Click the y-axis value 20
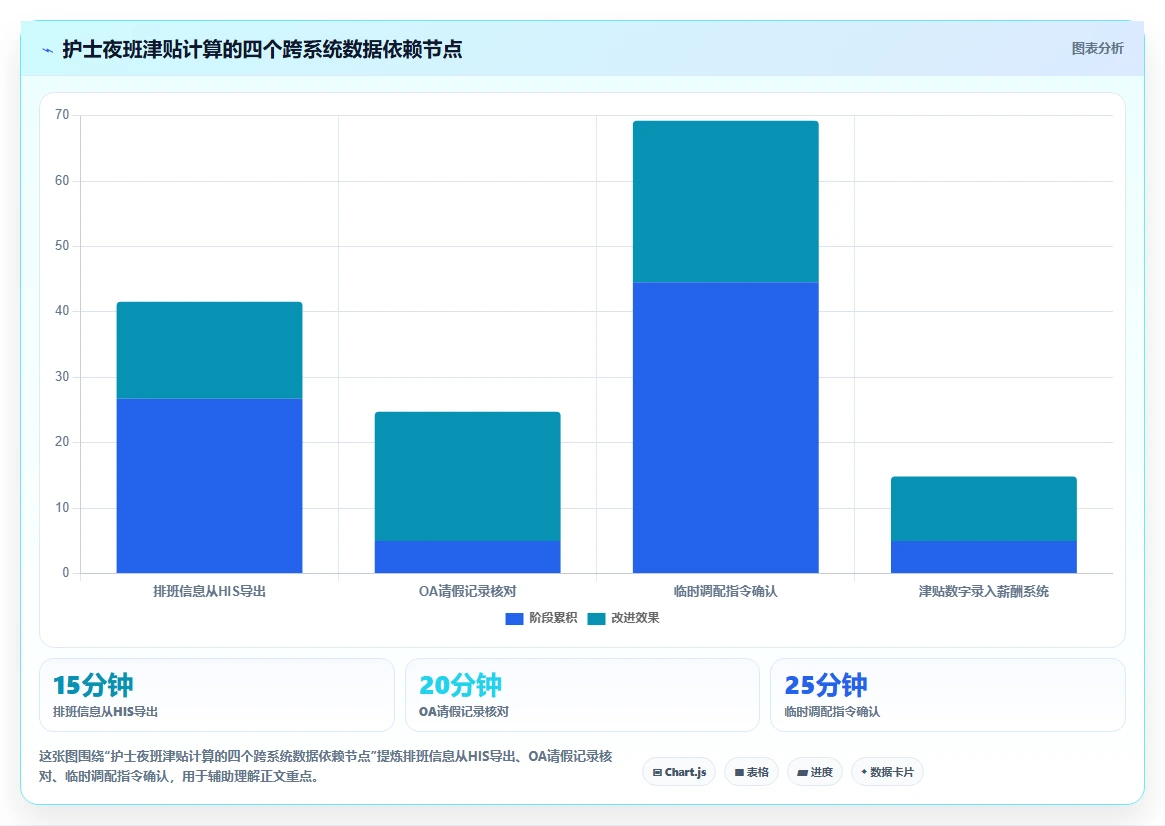 pos(62,442)
